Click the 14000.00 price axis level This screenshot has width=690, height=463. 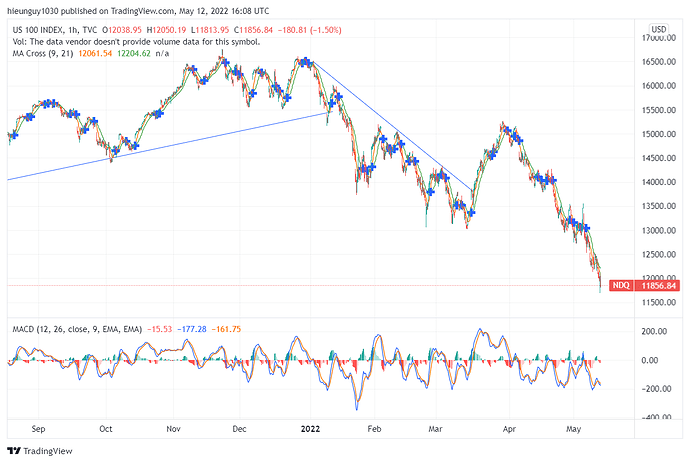click(x=656, y=182)
